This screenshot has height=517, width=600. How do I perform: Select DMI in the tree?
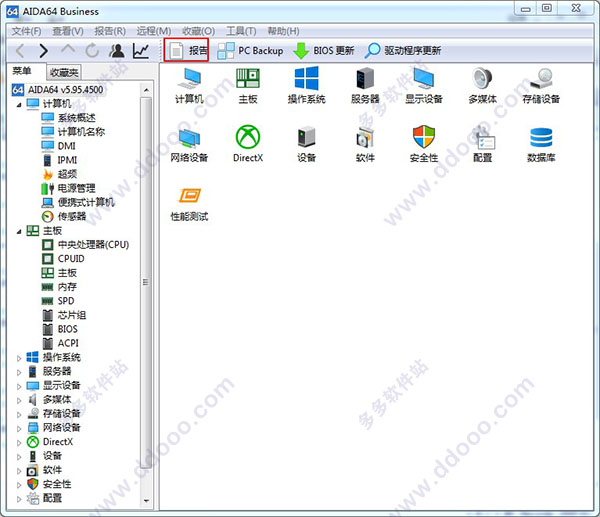tap(59, 146)
